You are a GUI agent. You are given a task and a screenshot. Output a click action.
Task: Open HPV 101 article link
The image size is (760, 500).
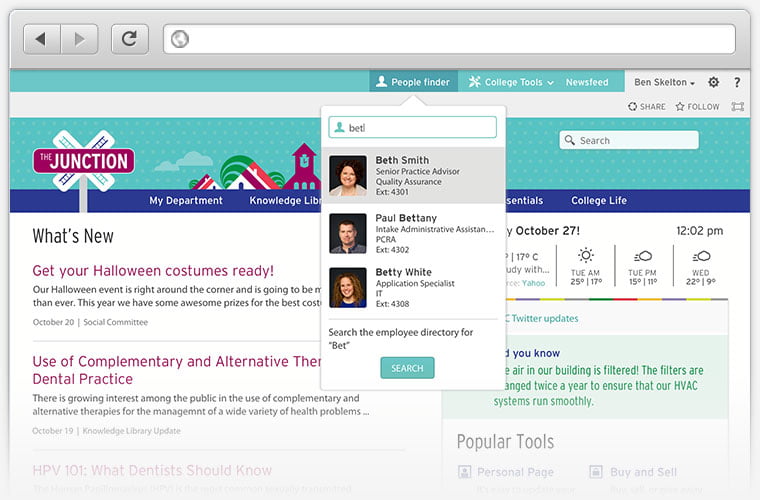152,470
